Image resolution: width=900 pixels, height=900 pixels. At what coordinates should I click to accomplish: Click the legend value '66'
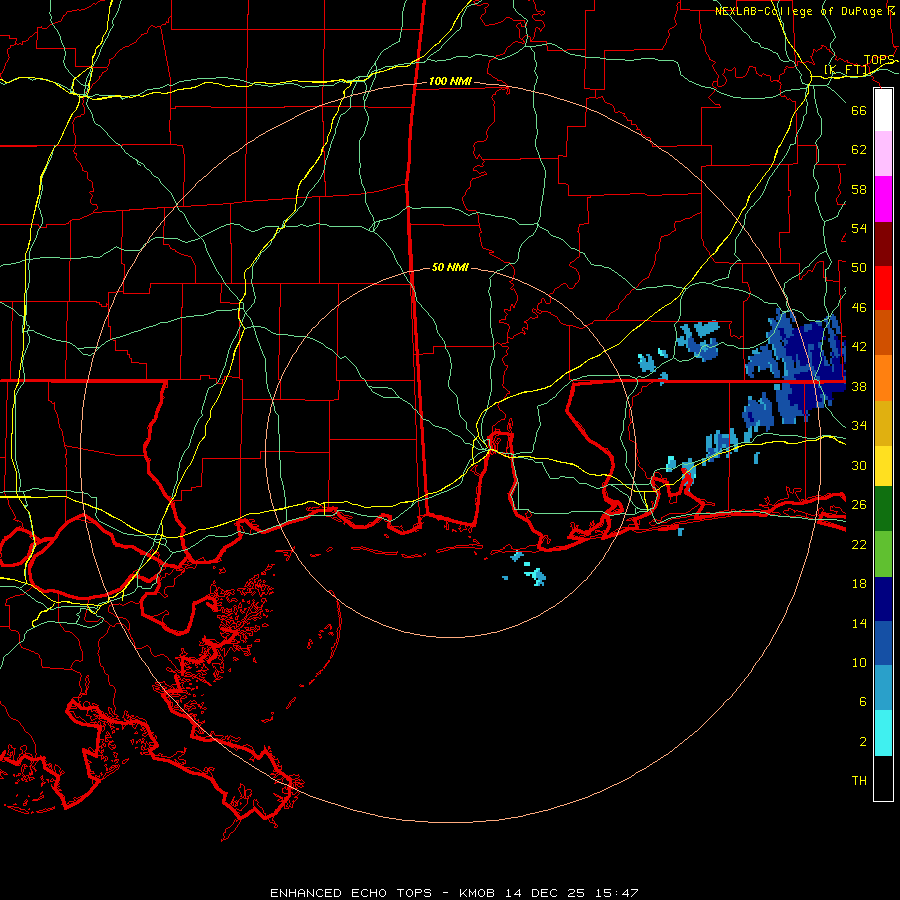coord(859,110)
